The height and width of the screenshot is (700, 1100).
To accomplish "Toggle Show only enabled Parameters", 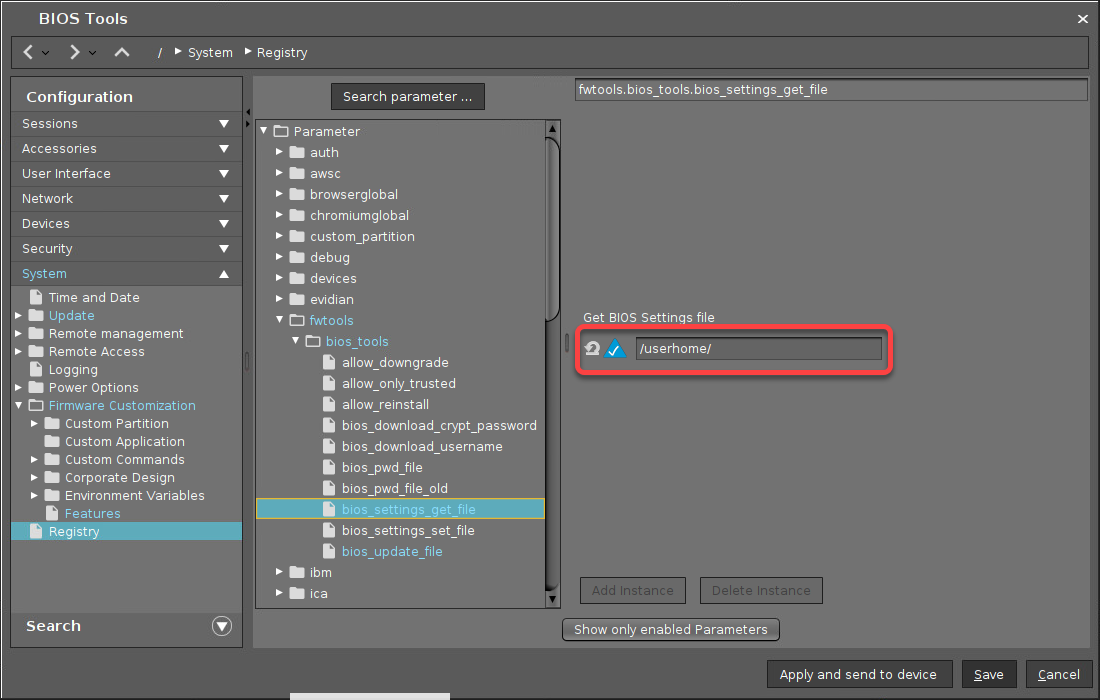I will [670, 629].
